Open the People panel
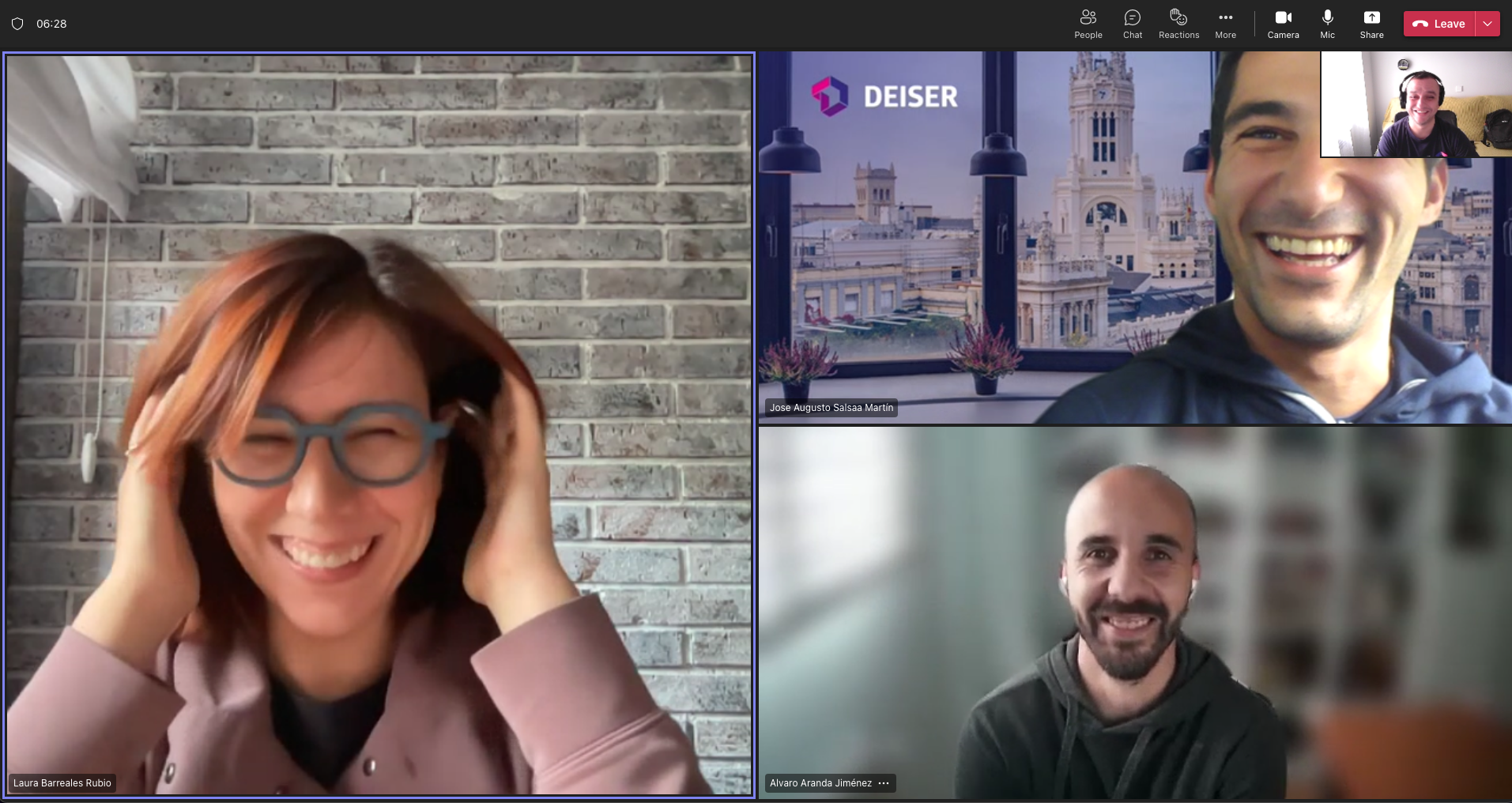This screenshot has height=803, width=1512. point(1088,24)
